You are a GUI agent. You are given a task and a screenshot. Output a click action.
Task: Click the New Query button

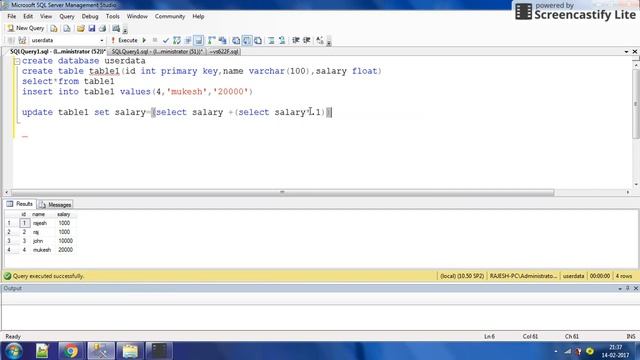pyautogui.click(x=26, y=28)
